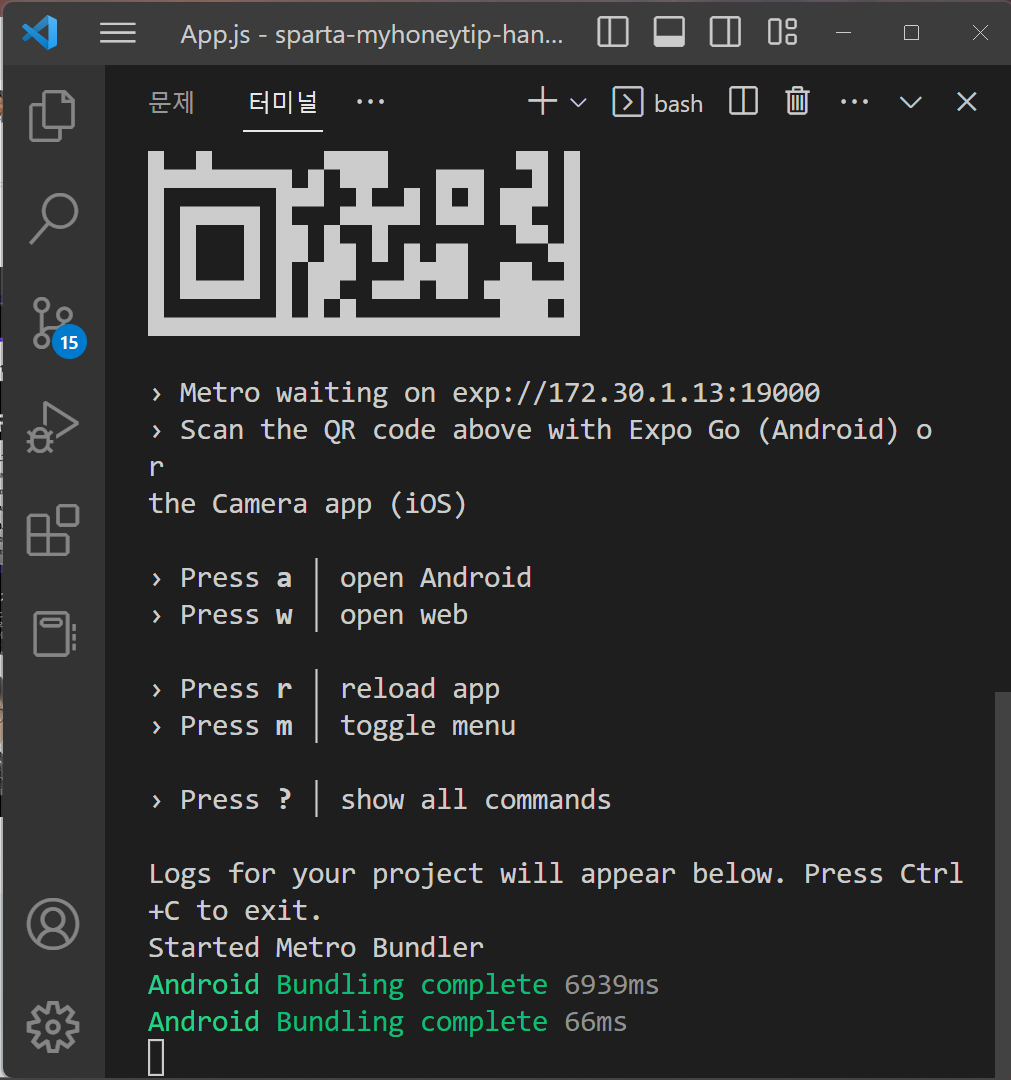1011x1080 pixels.
Task: Maximize the VS Code window
Action: pos(911,32)
